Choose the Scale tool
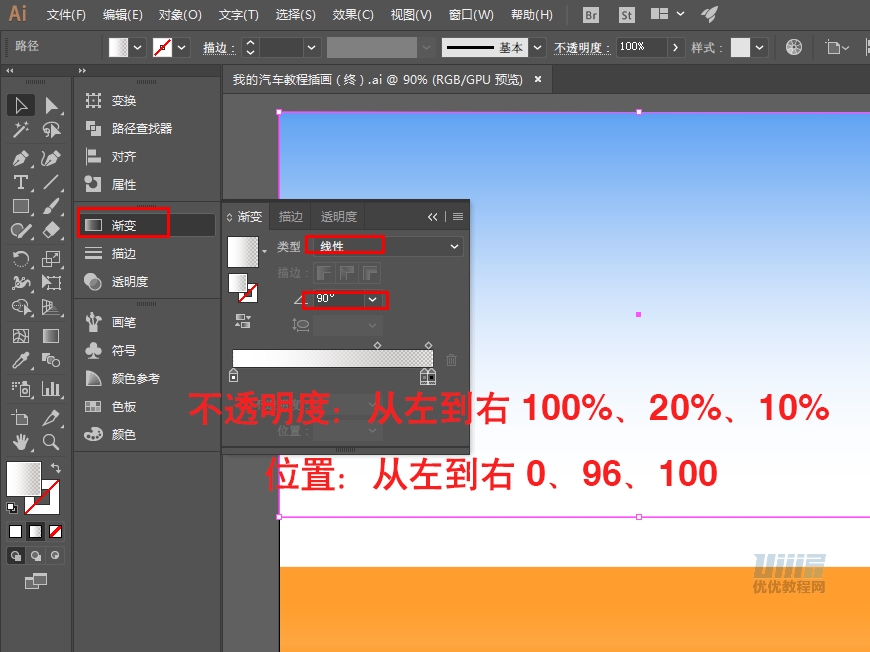Screen dimensions: 870x652 (51, 259)
